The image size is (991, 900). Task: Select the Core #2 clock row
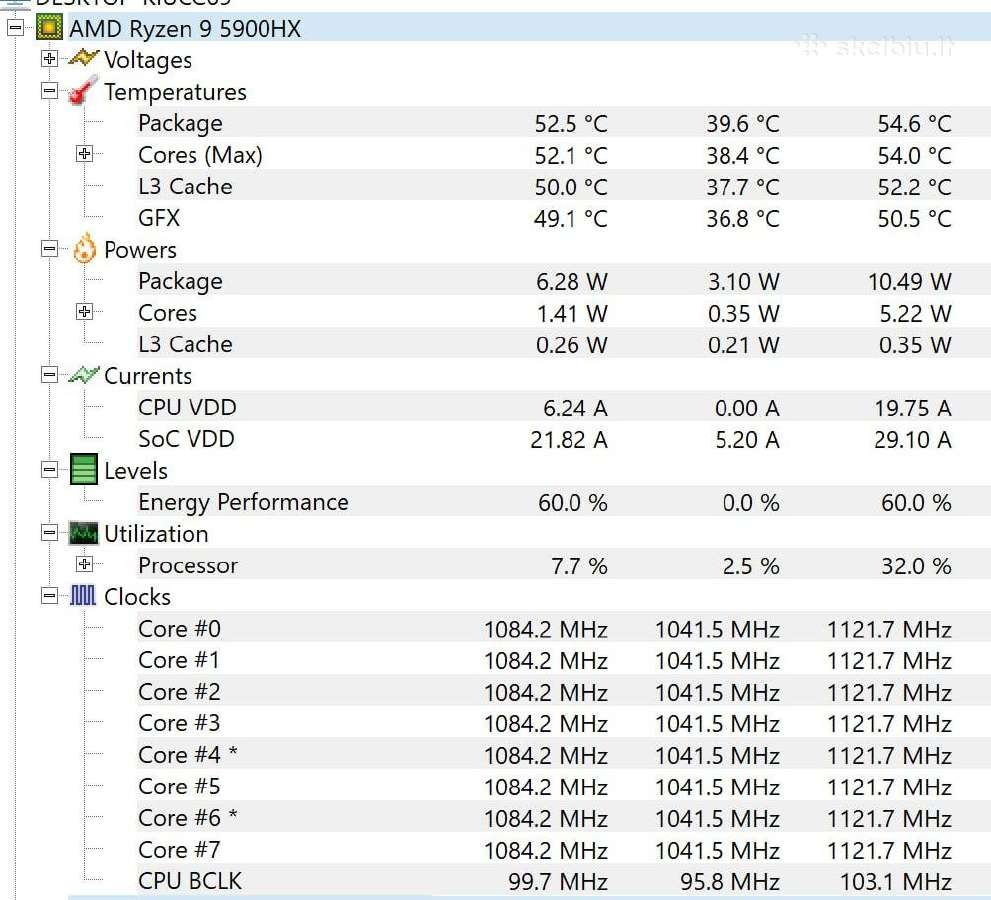coord(564,691)
